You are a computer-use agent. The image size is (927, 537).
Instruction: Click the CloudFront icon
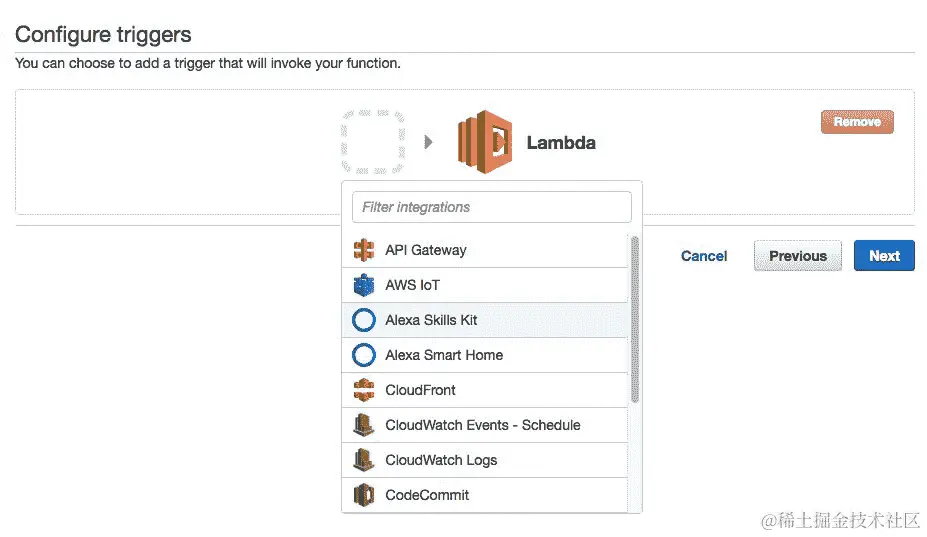tap(364, 390)
